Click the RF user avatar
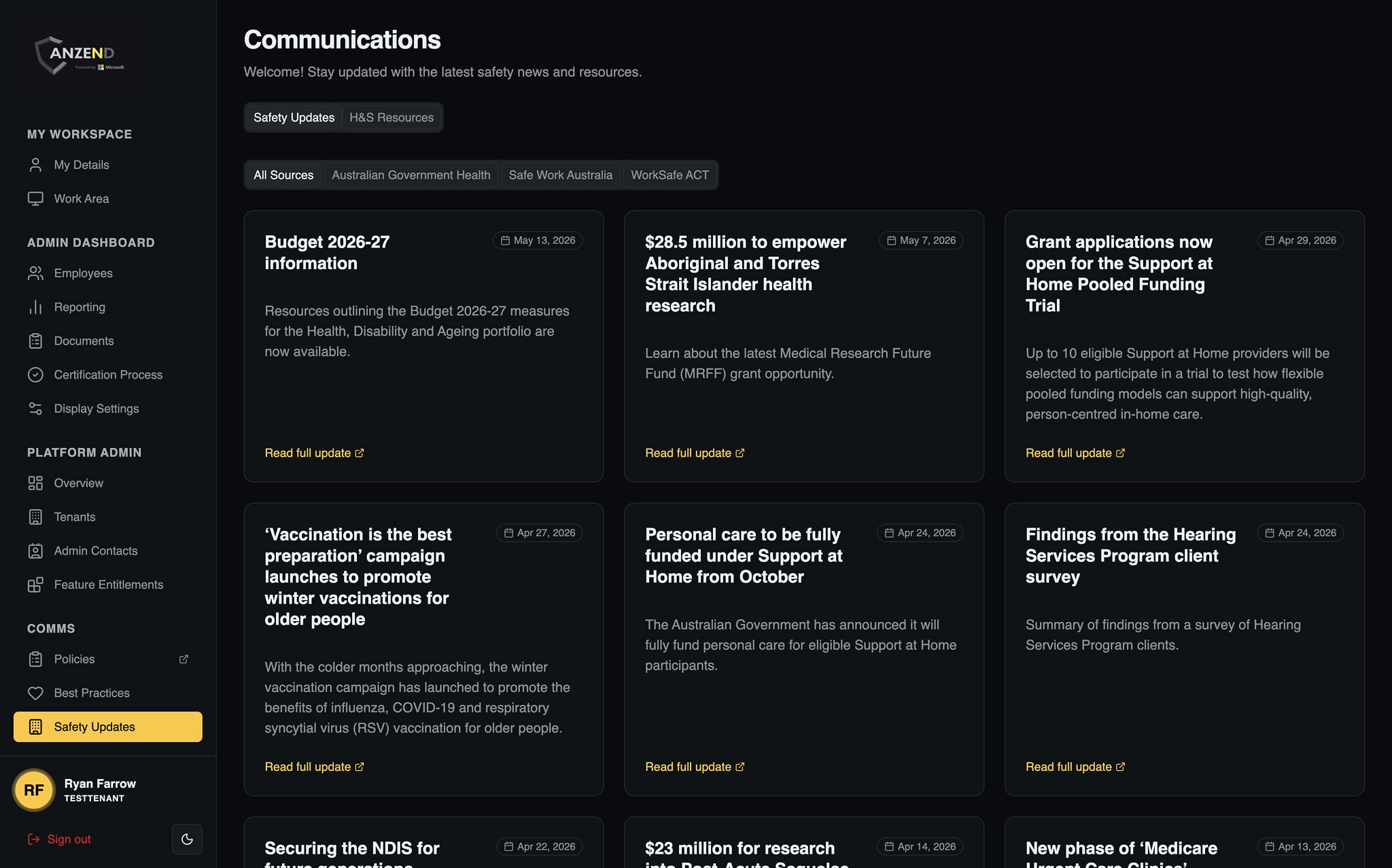 tap(34, 790)
